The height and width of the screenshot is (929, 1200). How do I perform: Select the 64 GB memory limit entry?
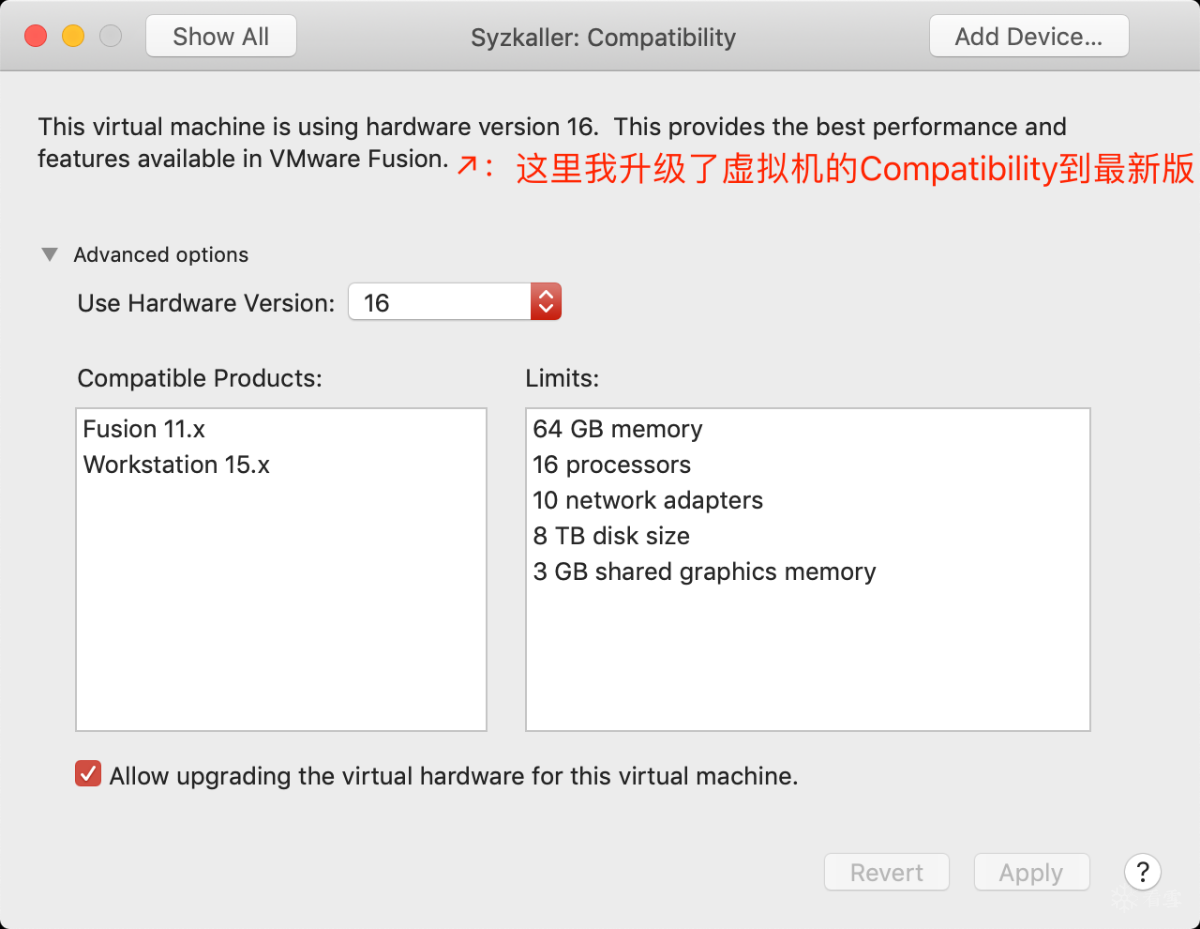click(x=617, y=429)
